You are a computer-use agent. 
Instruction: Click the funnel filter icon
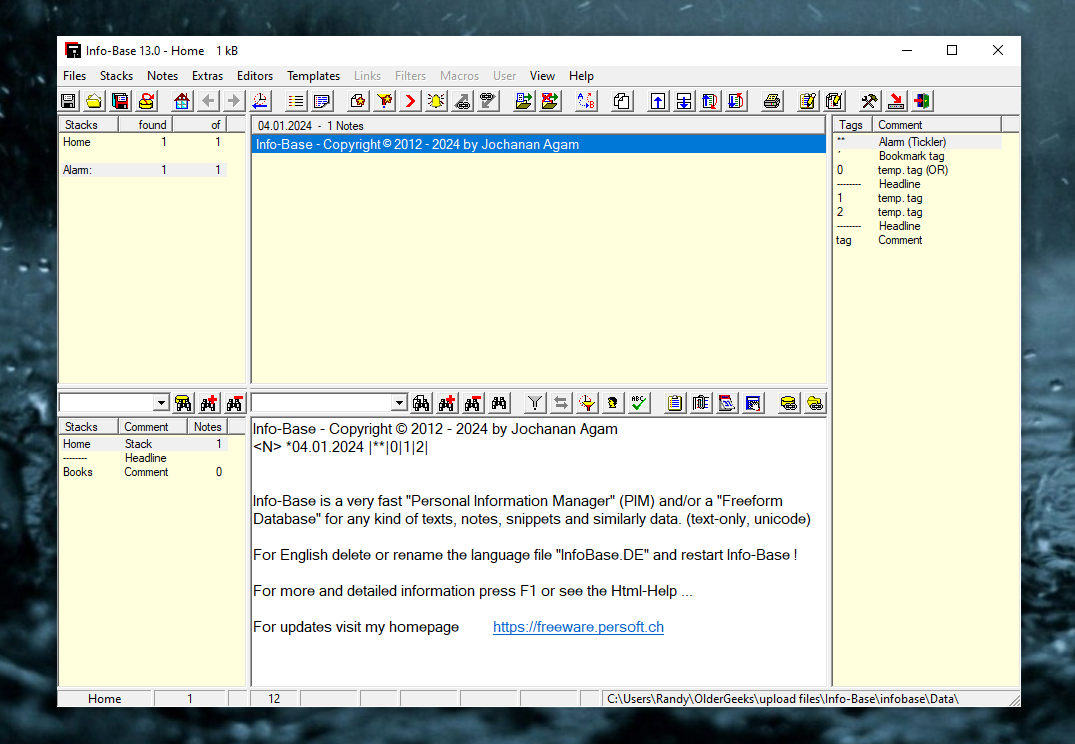535,403
